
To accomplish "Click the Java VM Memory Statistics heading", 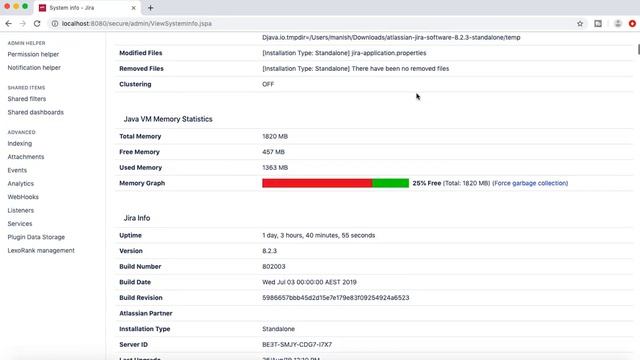I will tap(168, 119).
